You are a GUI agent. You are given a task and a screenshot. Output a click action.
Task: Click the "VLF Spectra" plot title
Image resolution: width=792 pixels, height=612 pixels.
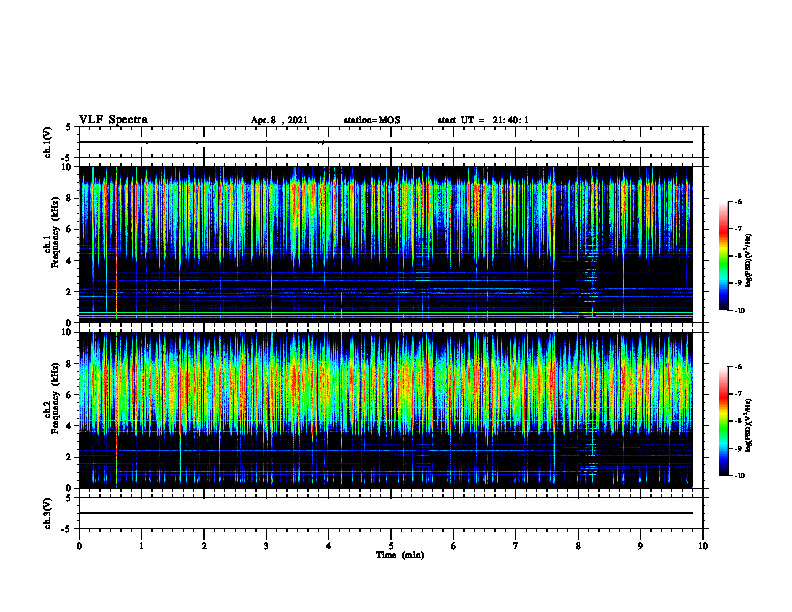tap(114, 120)
